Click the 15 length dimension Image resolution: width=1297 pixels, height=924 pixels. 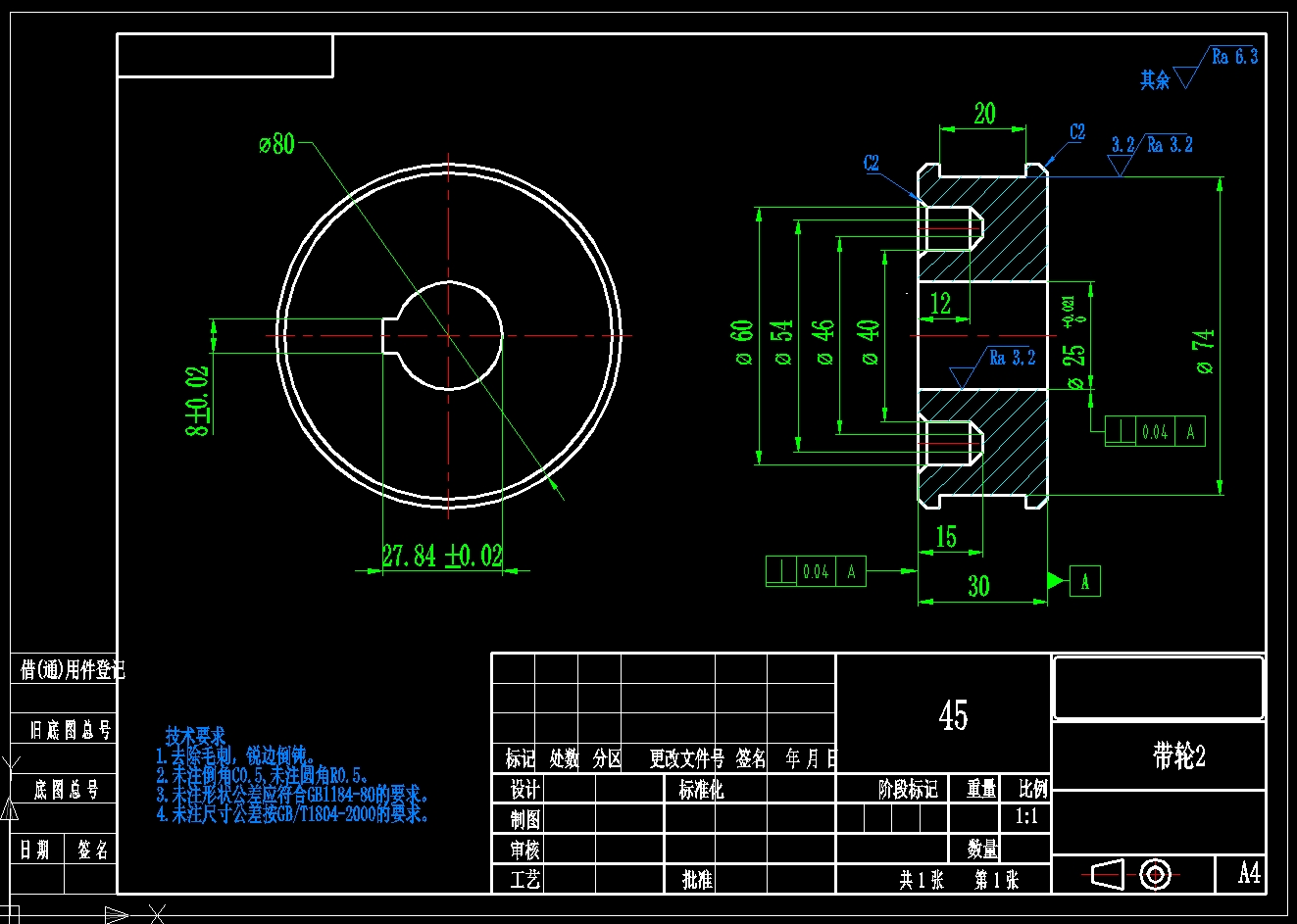pos(946,537)
